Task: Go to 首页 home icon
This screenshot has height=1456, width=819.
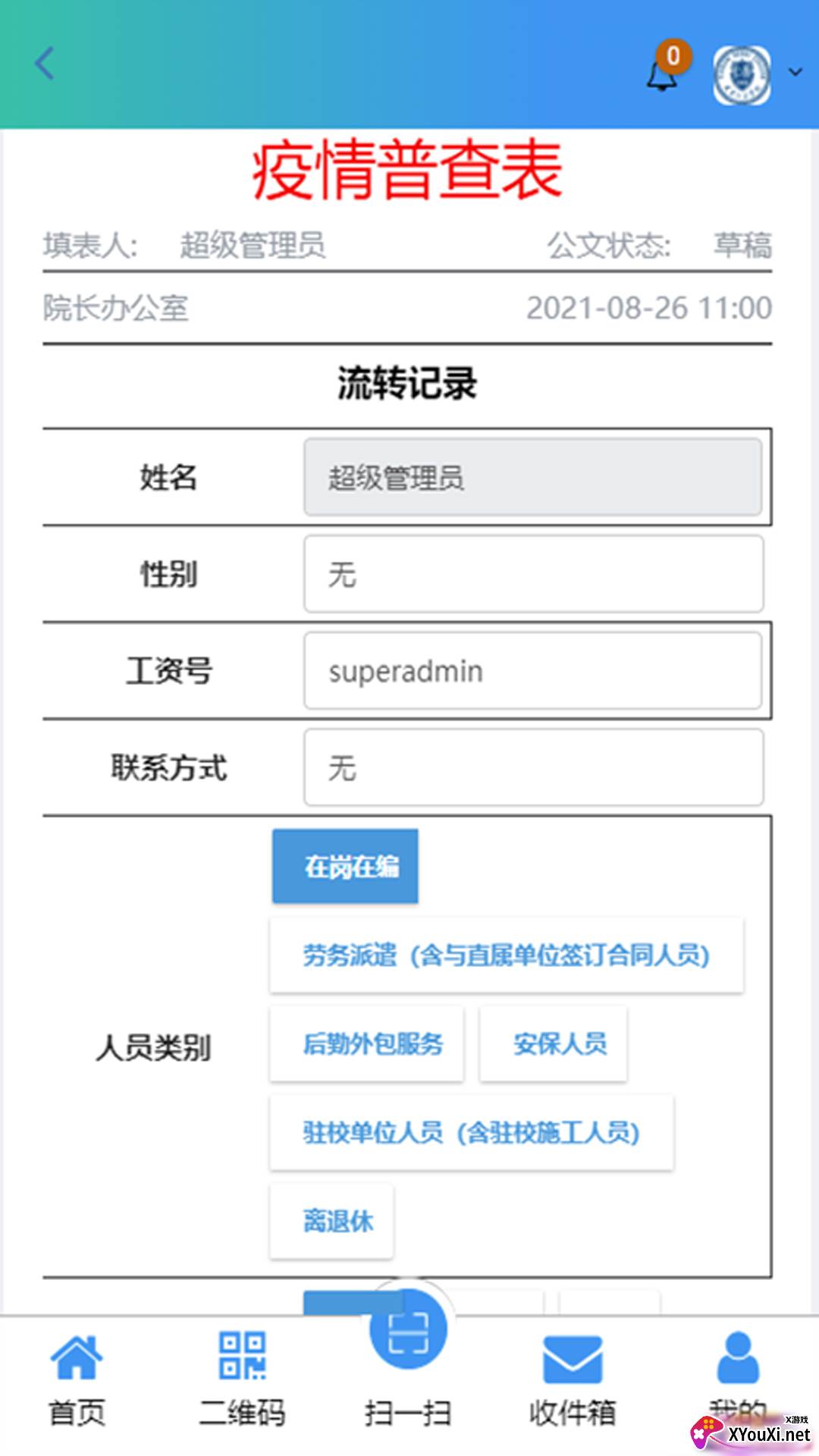Action: coord(77,1356)
